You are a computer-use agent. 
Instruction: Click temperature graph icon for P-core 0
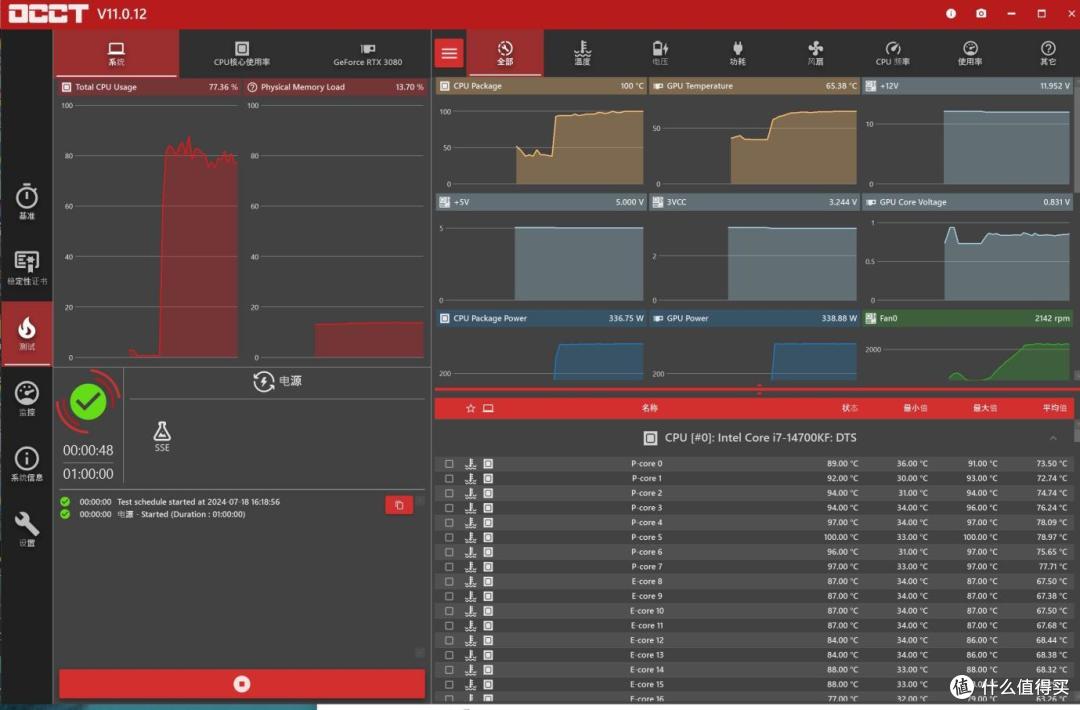(x=470, y=464)
